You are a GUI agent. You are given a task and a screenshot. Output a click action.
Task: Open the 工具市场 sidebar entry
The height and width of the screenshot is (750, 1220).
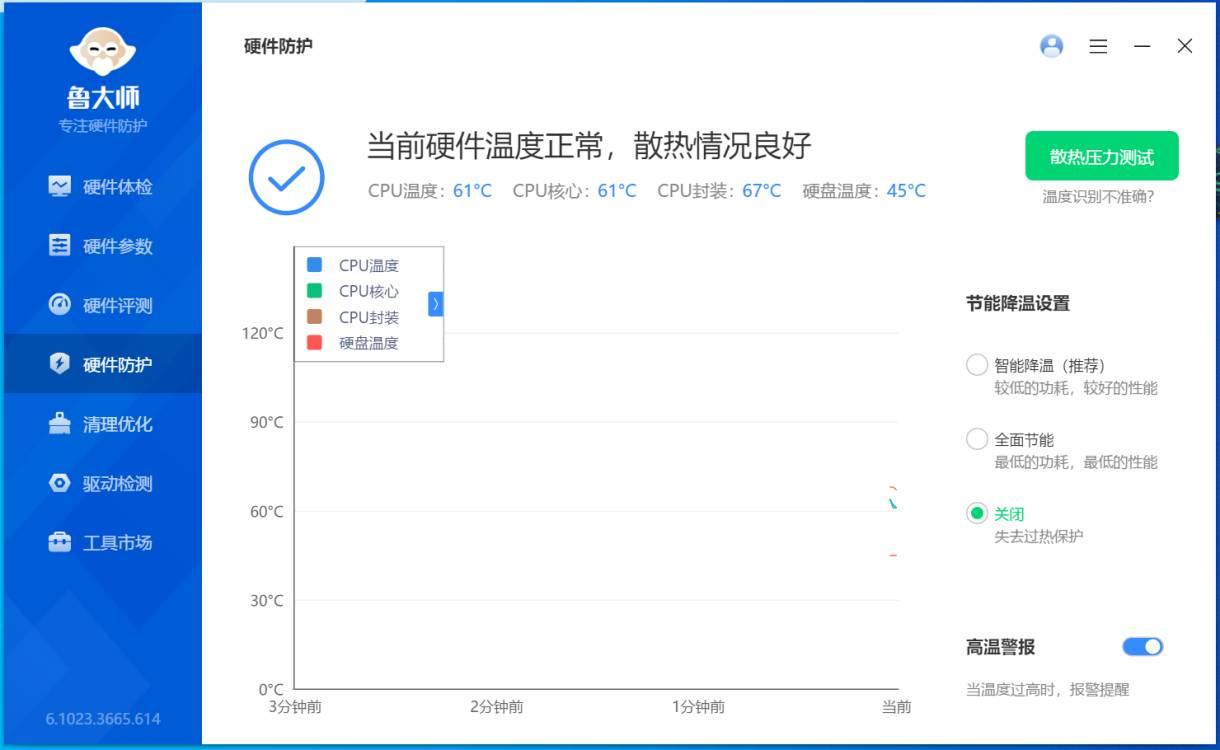pyautogui.click(x=115, y=543)
